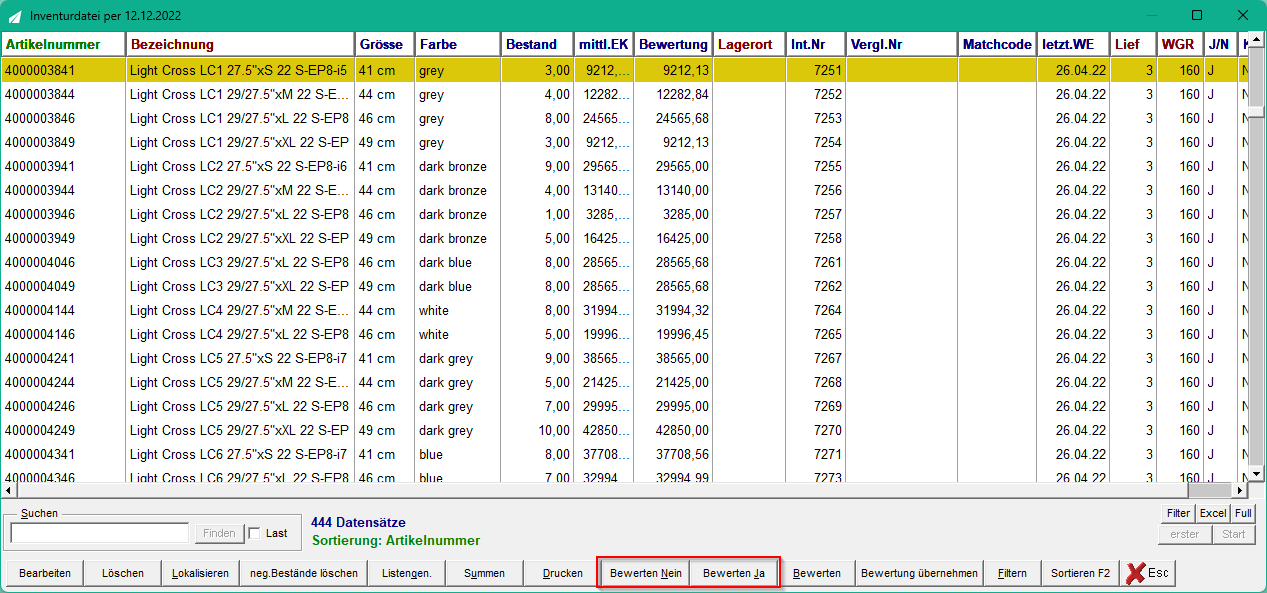Viewport: 1267px width, 593px height.
Task: Click vertical scrollbar down arrow
Action: click(x=1257, y=474)
